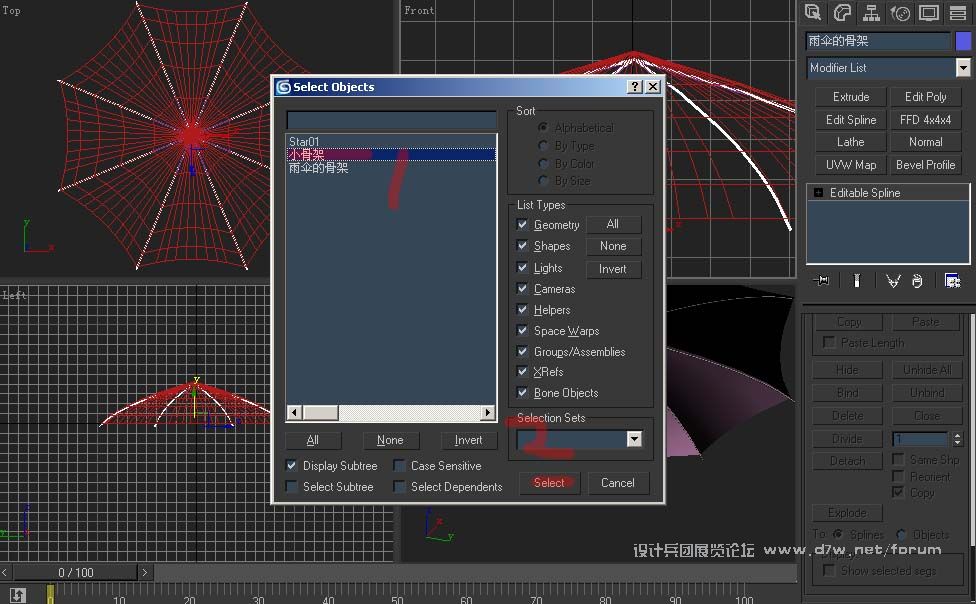Viewport: 976px width, 604px height.
Task: Click None button under List Types
Action: pyautogui.click(x=613, y=246)
